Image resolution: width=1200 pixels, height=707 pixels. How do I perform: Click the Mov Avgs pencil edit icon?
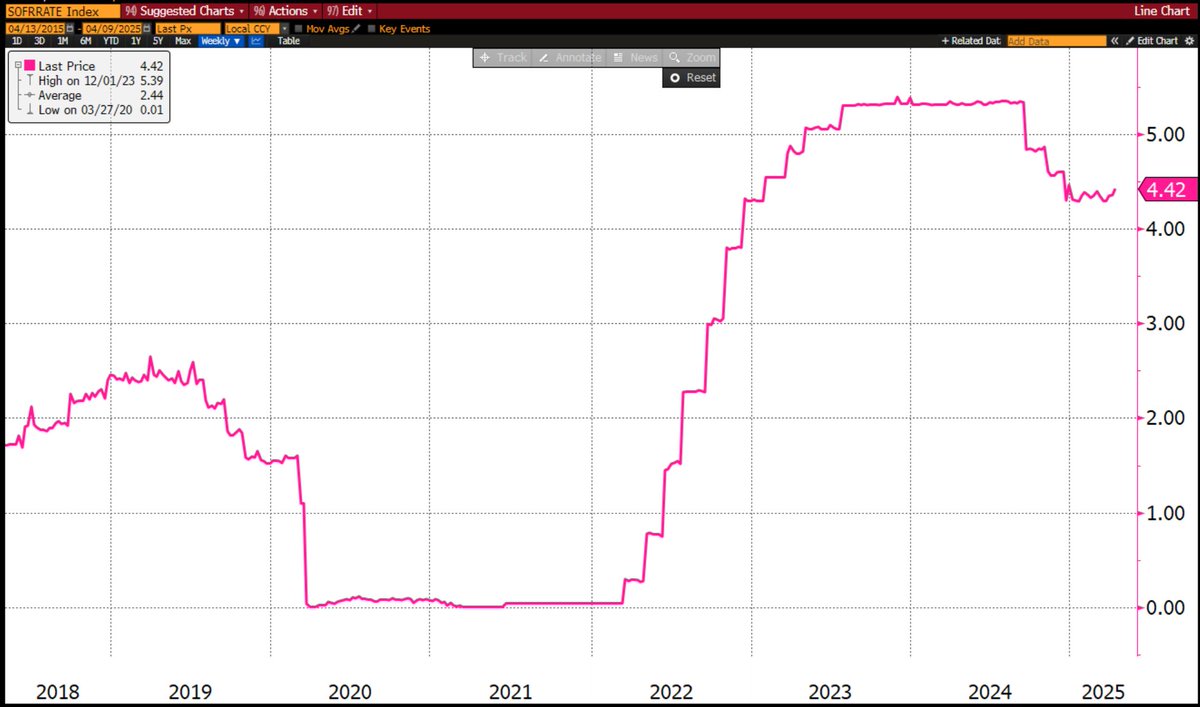(x=356, y=29)
